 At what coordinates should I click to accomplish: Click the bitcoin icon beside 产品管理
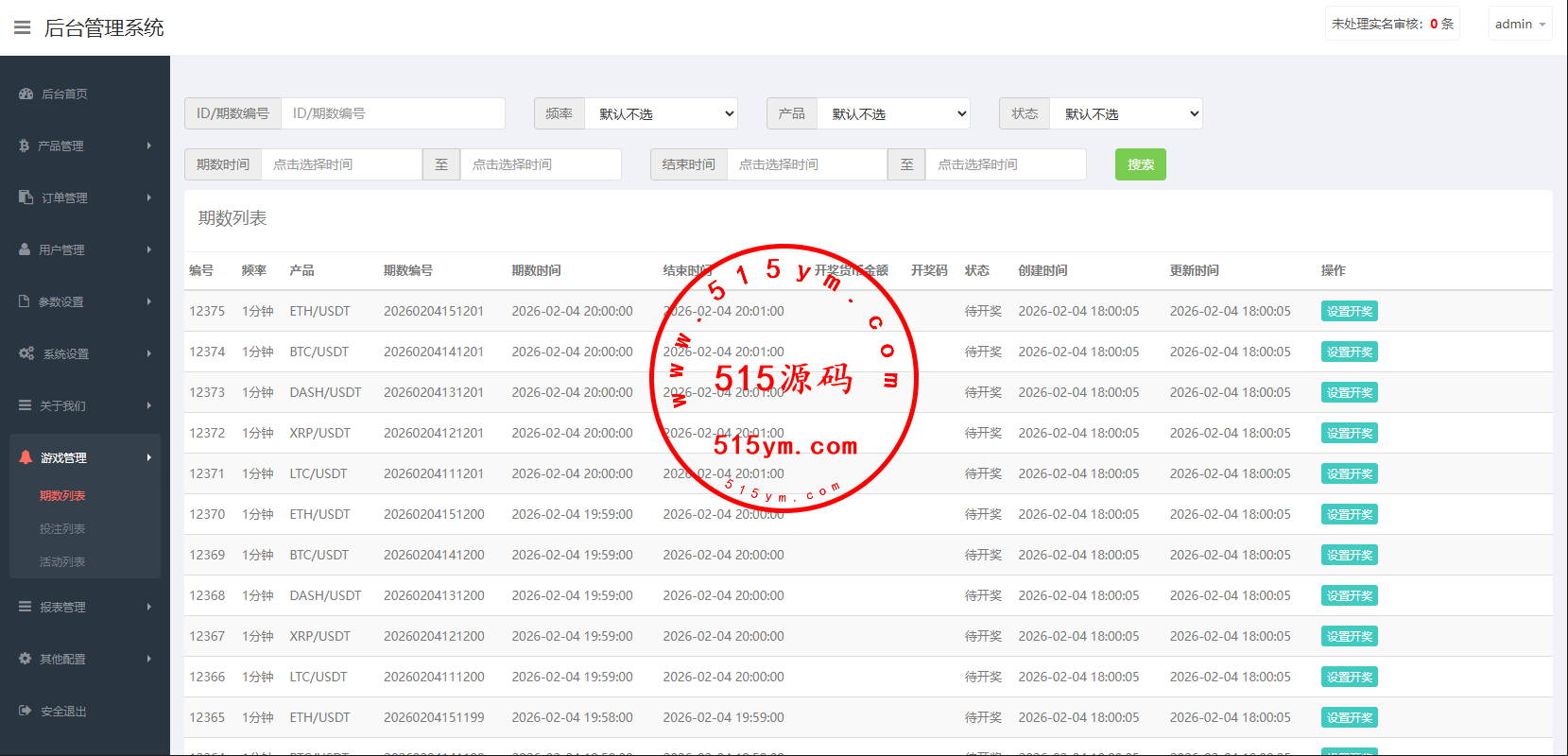click(24, 146)
